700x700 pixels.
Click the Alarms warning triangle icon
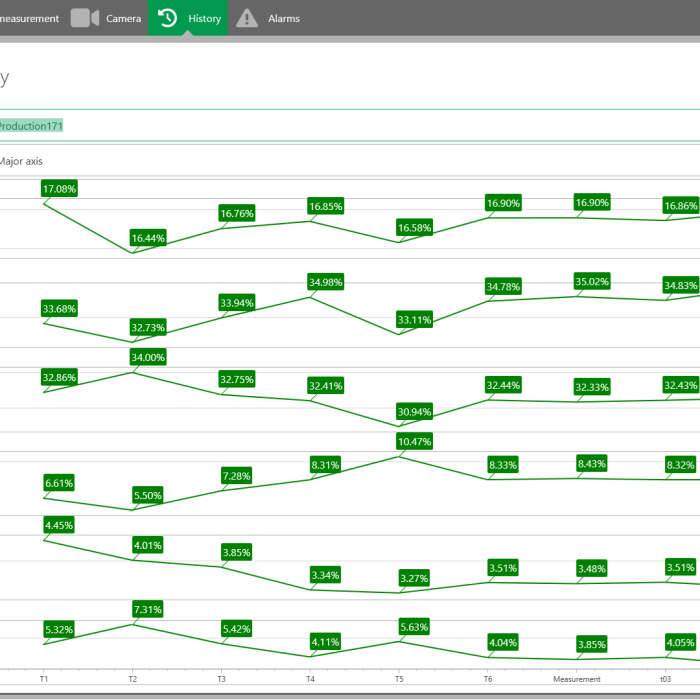click(247, 18)
